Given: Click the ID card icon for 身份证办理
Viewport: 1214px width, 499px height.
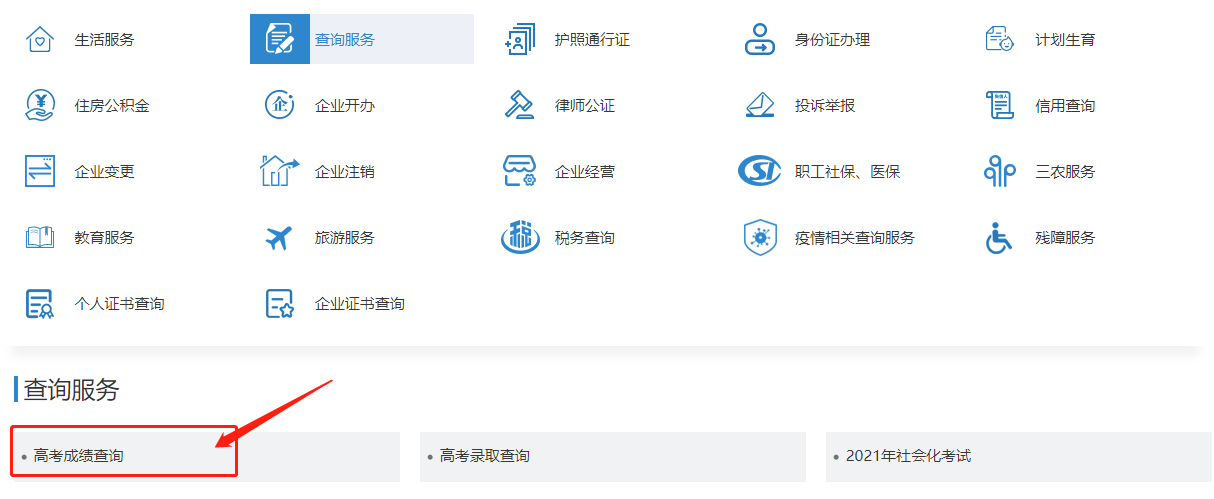Looking at the screenshot, I should 760,40.
